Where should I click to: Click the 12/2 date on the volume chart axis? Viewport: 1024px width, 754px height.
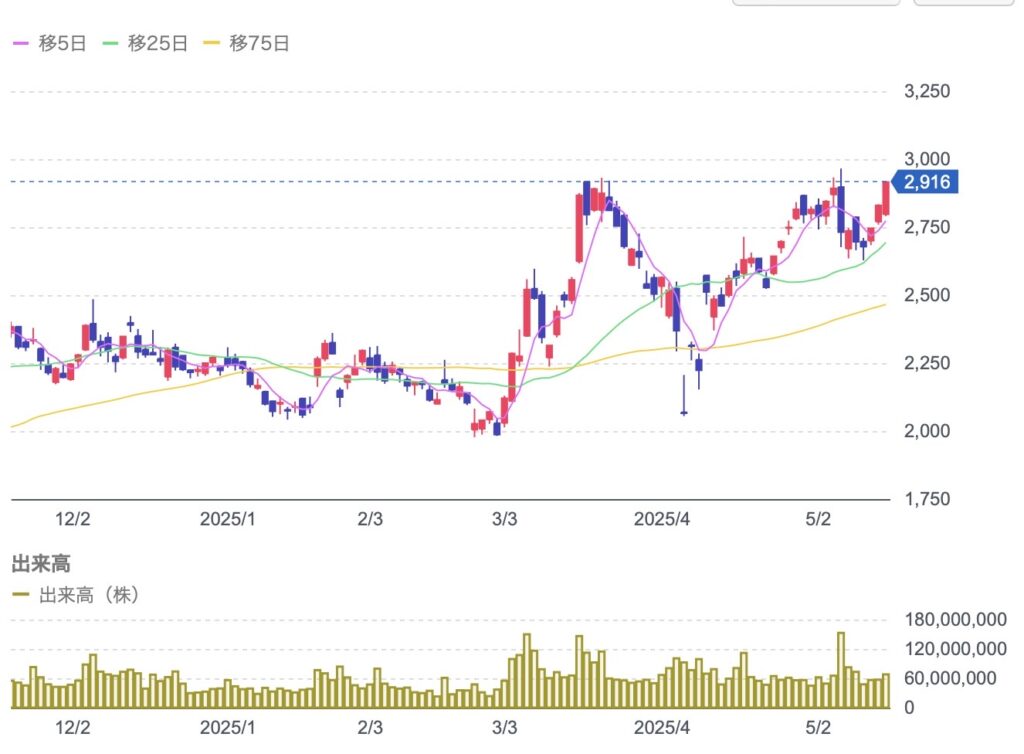tap(72, 727)
